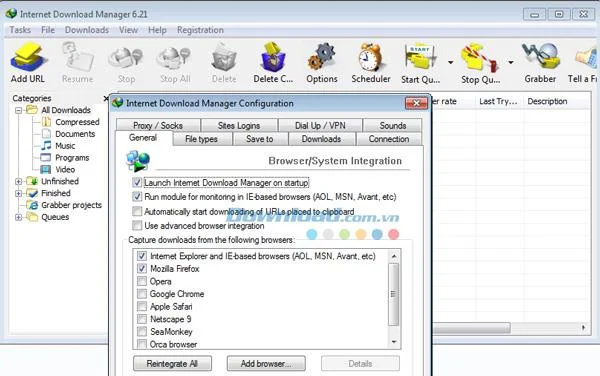Switch to the Sites Logins tab
This screenshot has height=376, width=600.
click(239, 125)
